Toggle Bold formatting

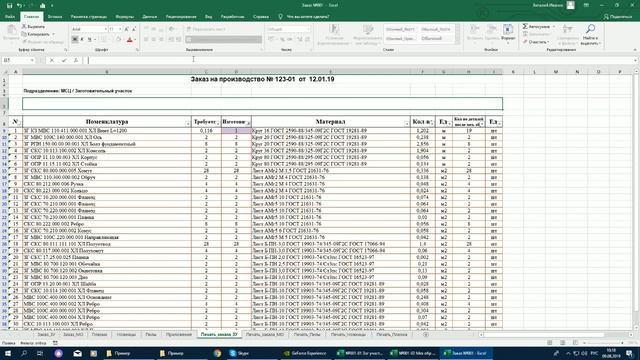[75, 39]
